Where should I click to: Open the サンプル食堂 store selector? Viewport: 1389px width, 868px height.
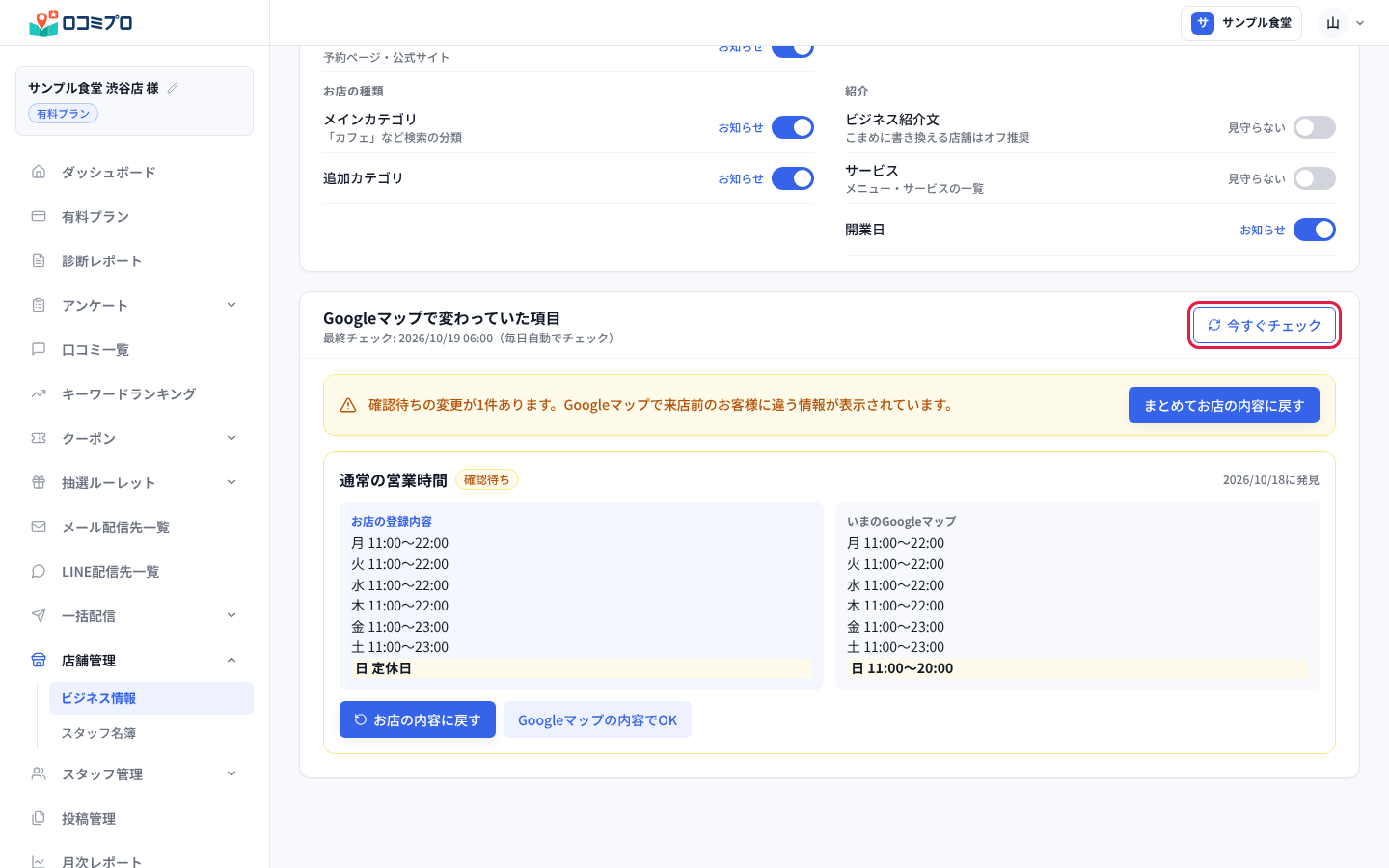click(x=1241, y=23)
